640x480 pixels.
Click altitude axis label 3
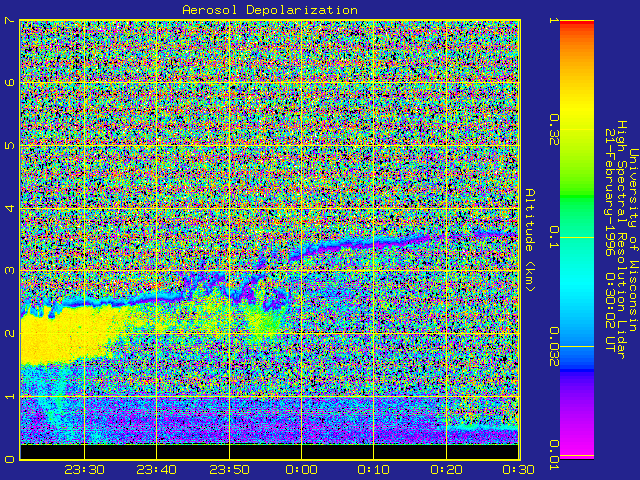[x=9, y=271]
